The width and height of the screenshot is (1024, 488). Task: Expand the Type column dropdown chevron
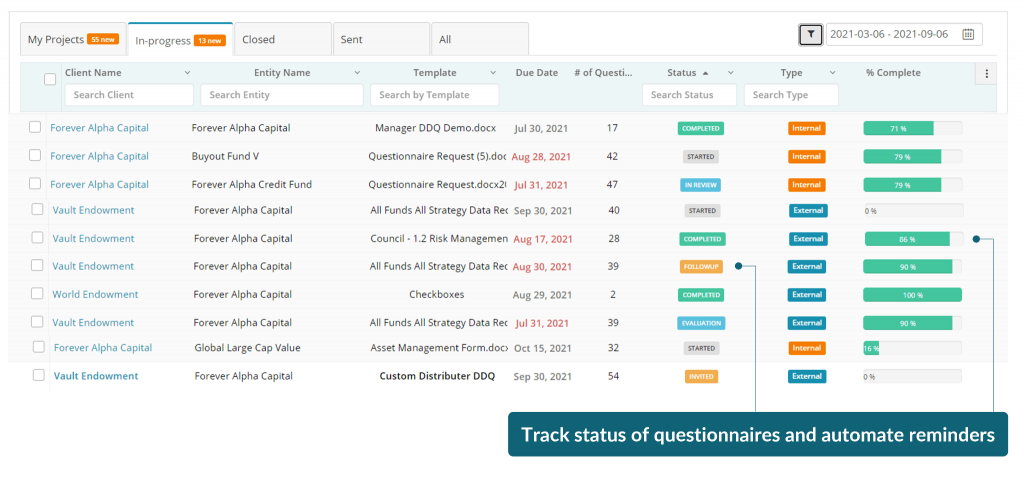832,73
